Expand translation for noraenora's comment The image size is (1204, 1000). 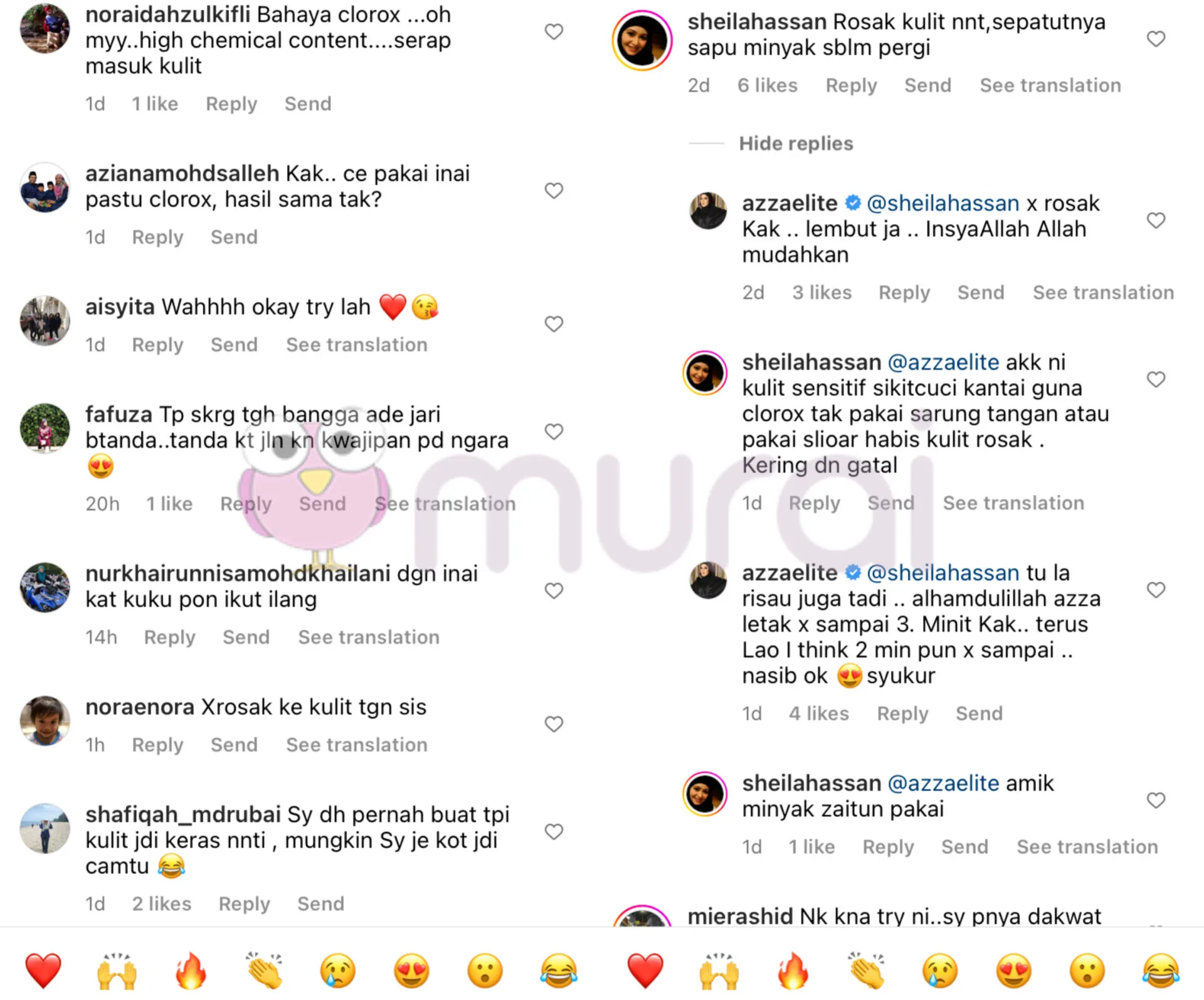click(357, 745)
